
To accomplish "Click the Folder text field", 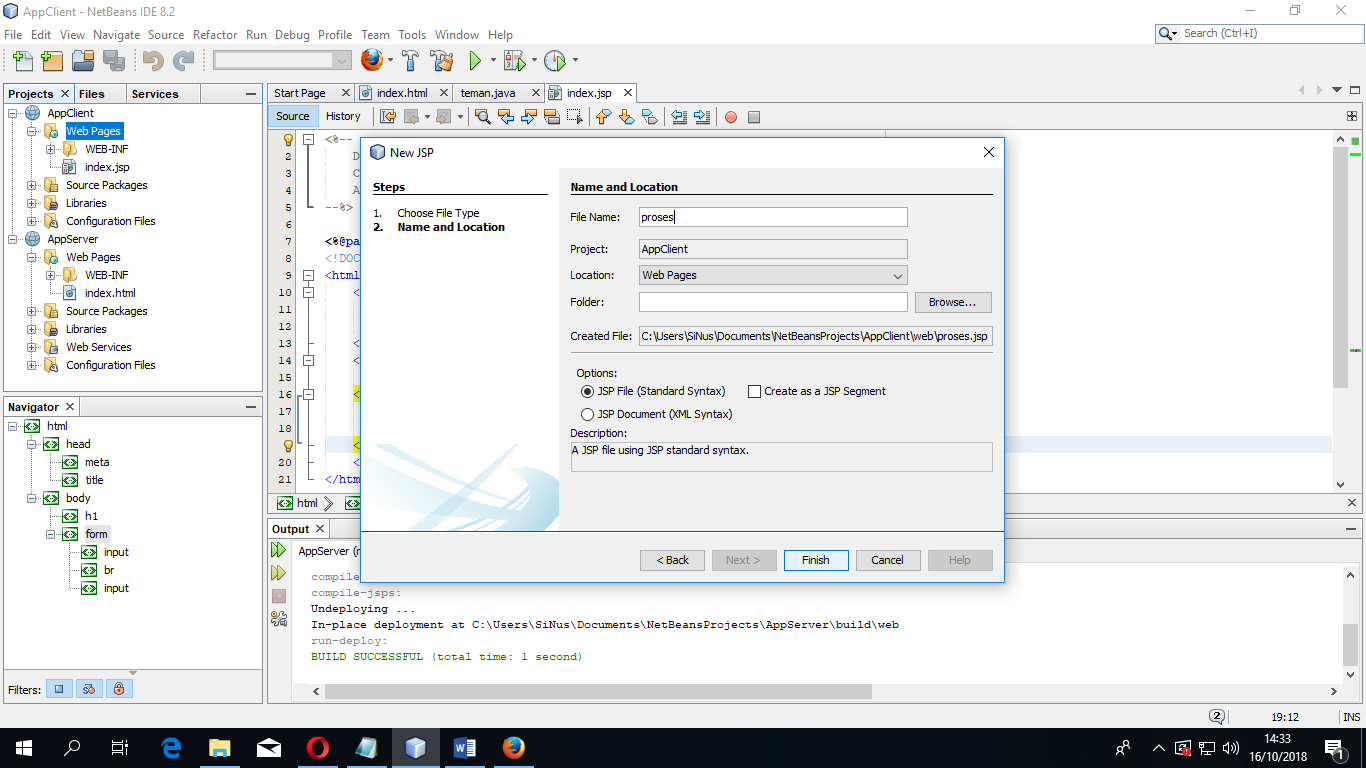I will (773, 302).
